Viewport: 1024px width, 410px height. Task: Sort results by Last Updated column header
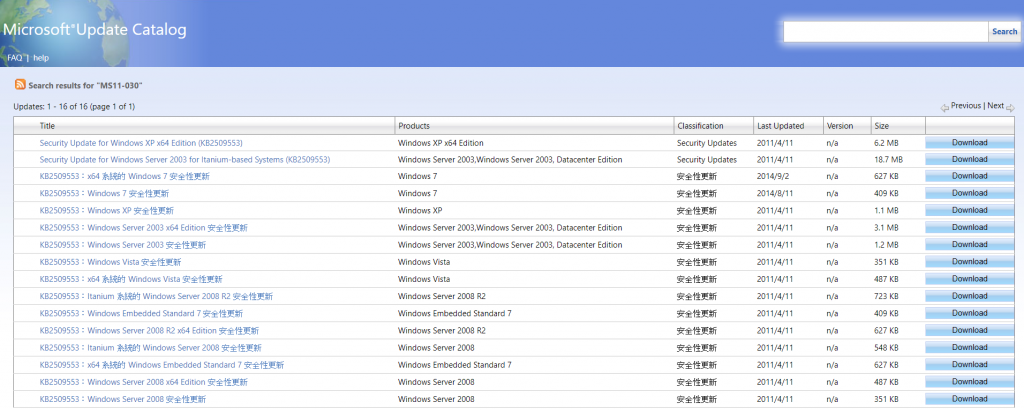pyautogui.click(x=780, y=126)
